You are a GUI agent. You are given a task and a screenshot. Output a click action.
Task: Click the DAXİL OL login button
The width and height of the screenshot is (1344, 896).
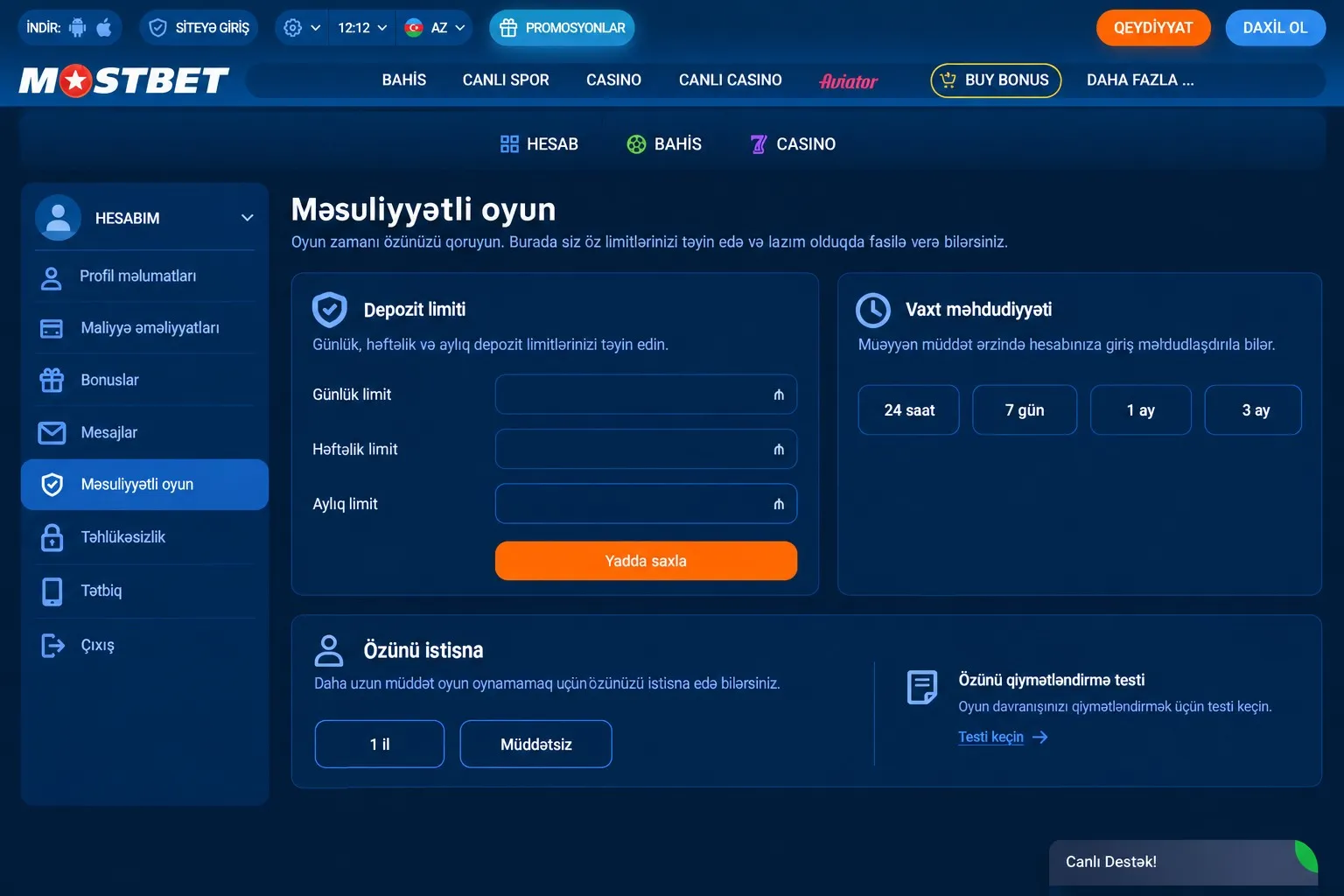coord(1275,28)
